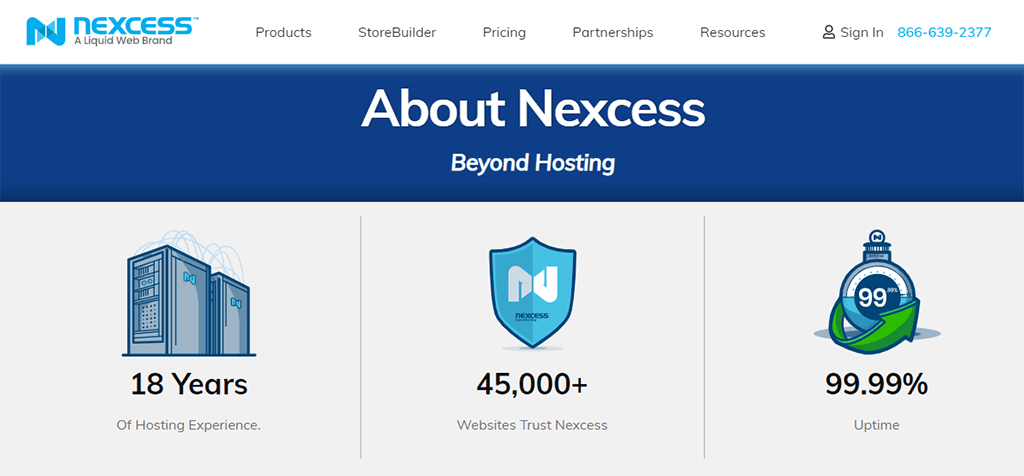Screen dimensions: 1024x476
Task: Click the Beyond Hosting subtitle
Action: (533, 162)
